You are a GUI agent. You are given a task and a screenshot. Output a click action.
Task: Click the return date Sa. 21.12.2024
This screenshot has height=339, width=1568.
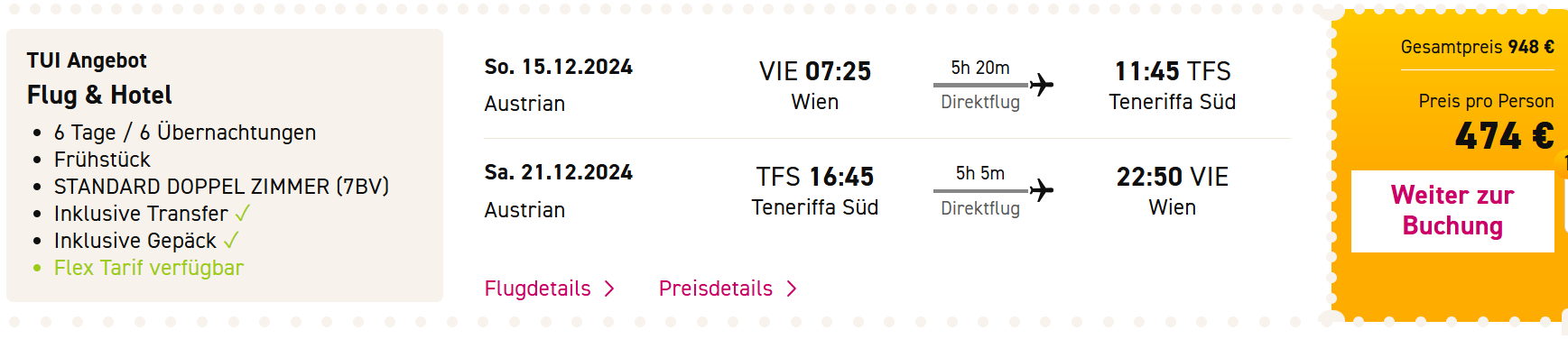pyautogui.click(x=559, y=172)
